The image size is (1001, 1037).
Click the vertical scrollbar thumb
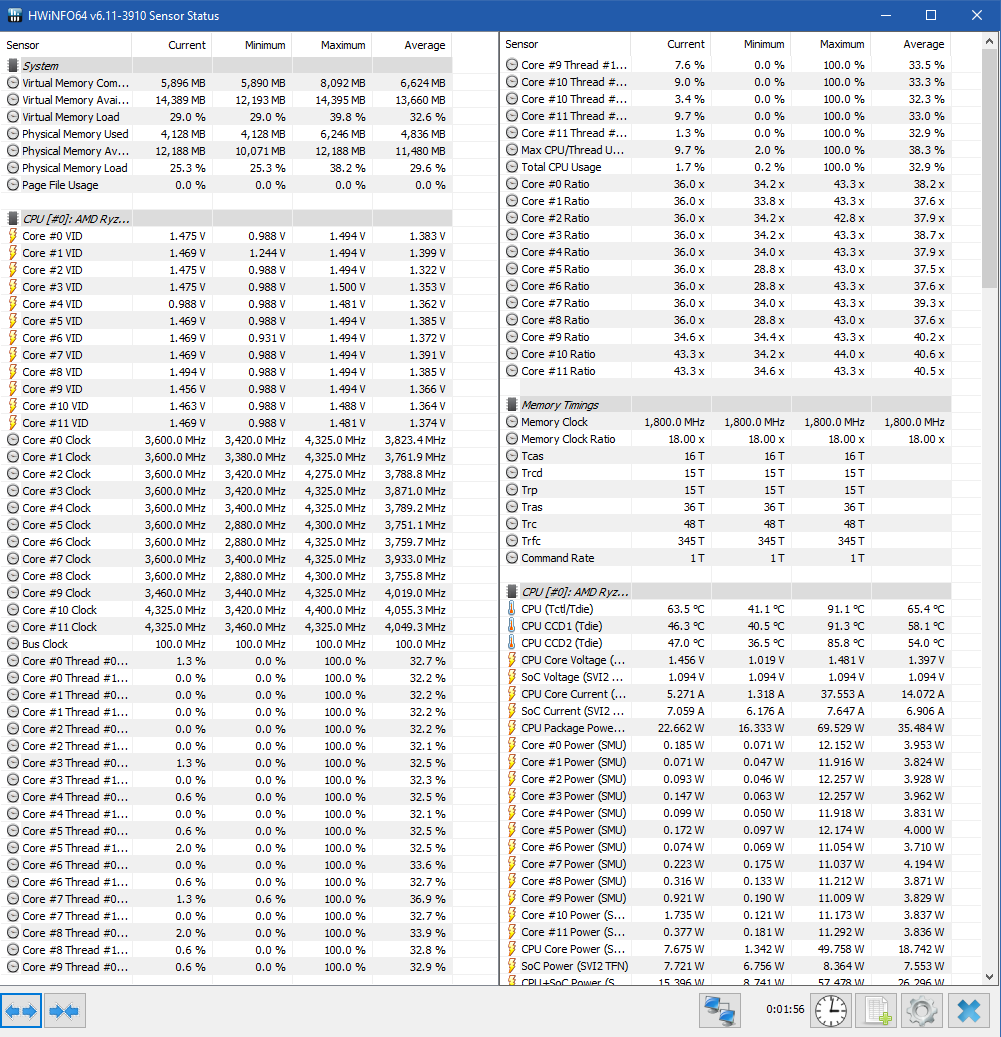pyautogui.click(x=989, y=169)
